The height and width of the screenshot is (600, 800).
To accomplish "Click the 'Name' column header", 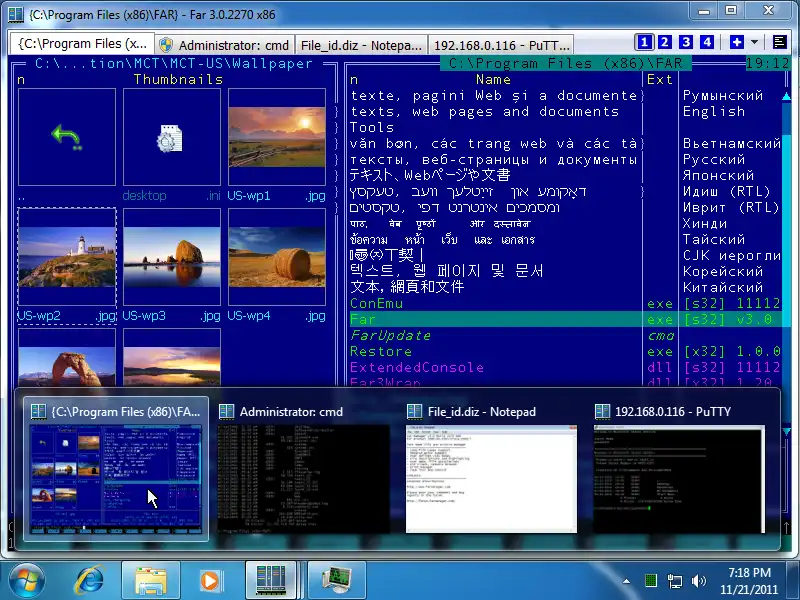I will (x=493, y=80).
